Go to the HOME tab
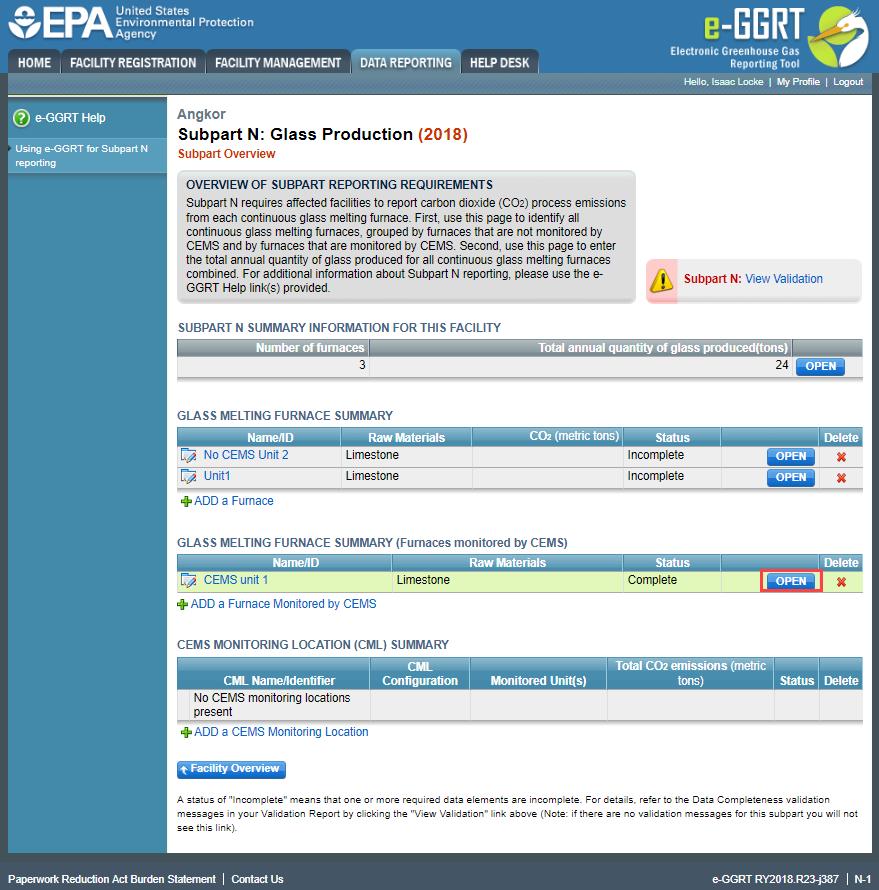Viewport: 879px width, 890px height. click(34, 62)
